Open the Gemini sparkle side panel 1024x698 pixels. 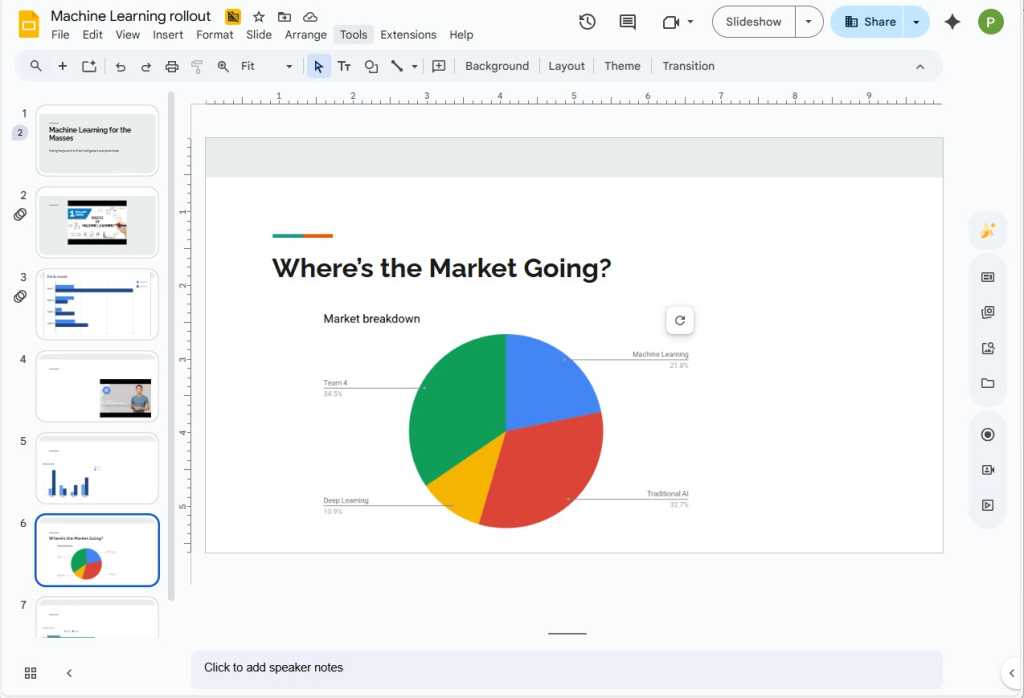point(952,21)
